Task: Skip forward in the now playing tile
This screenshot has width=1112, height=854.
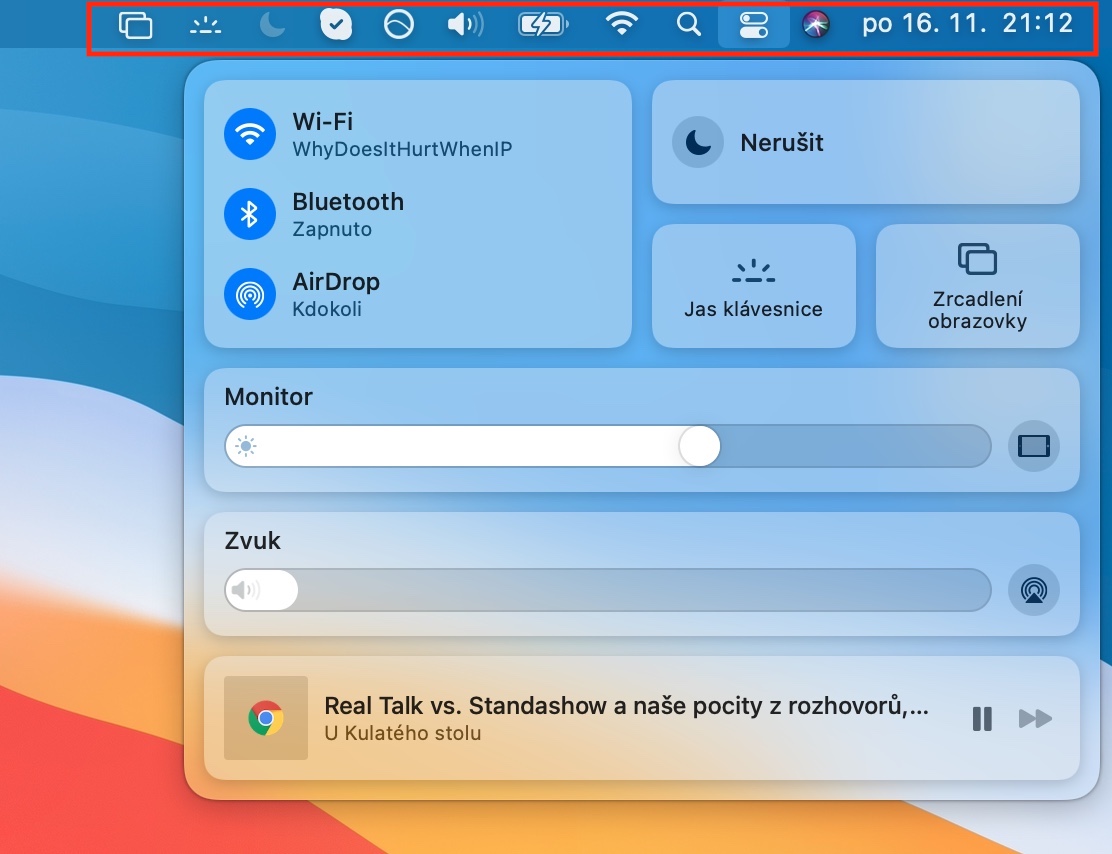Action: [x=1035, y=719]
